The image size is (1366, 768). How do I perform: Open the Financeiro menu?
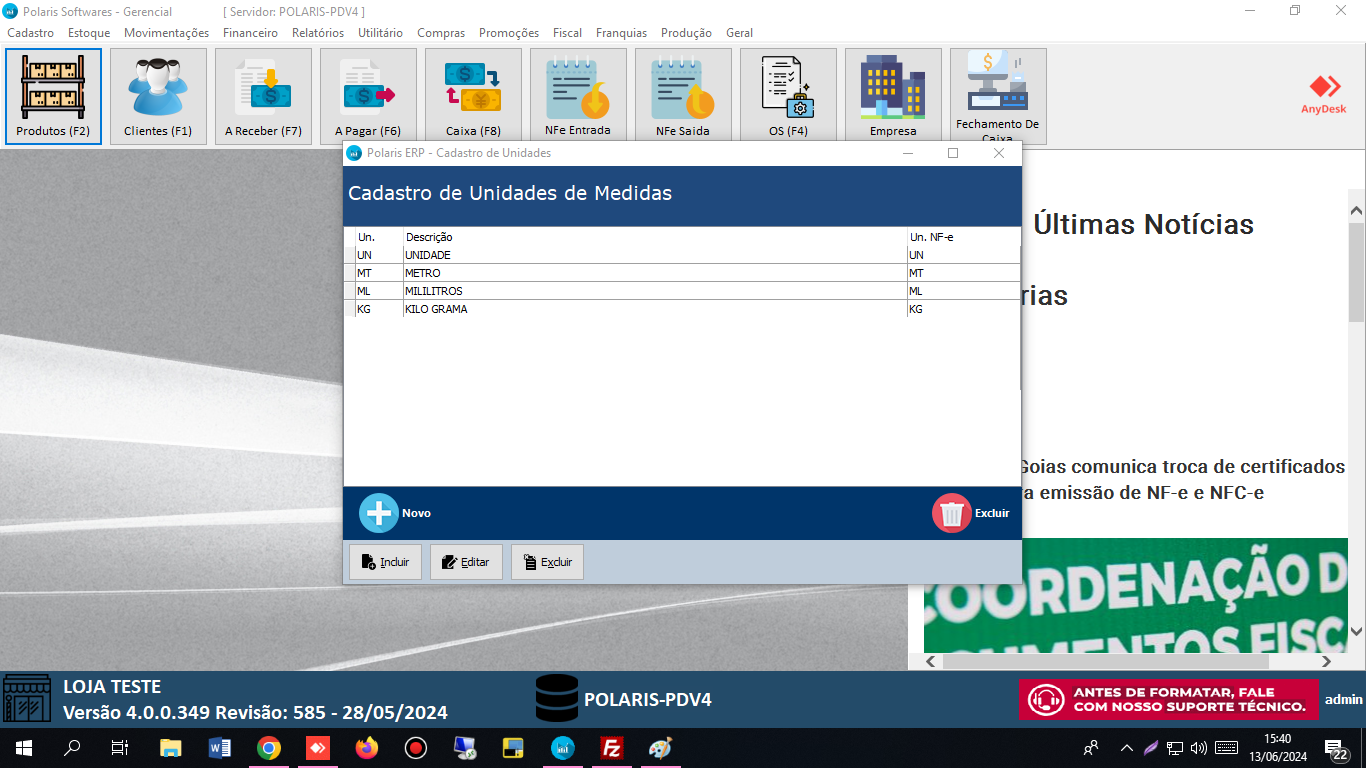coord(250,33)
